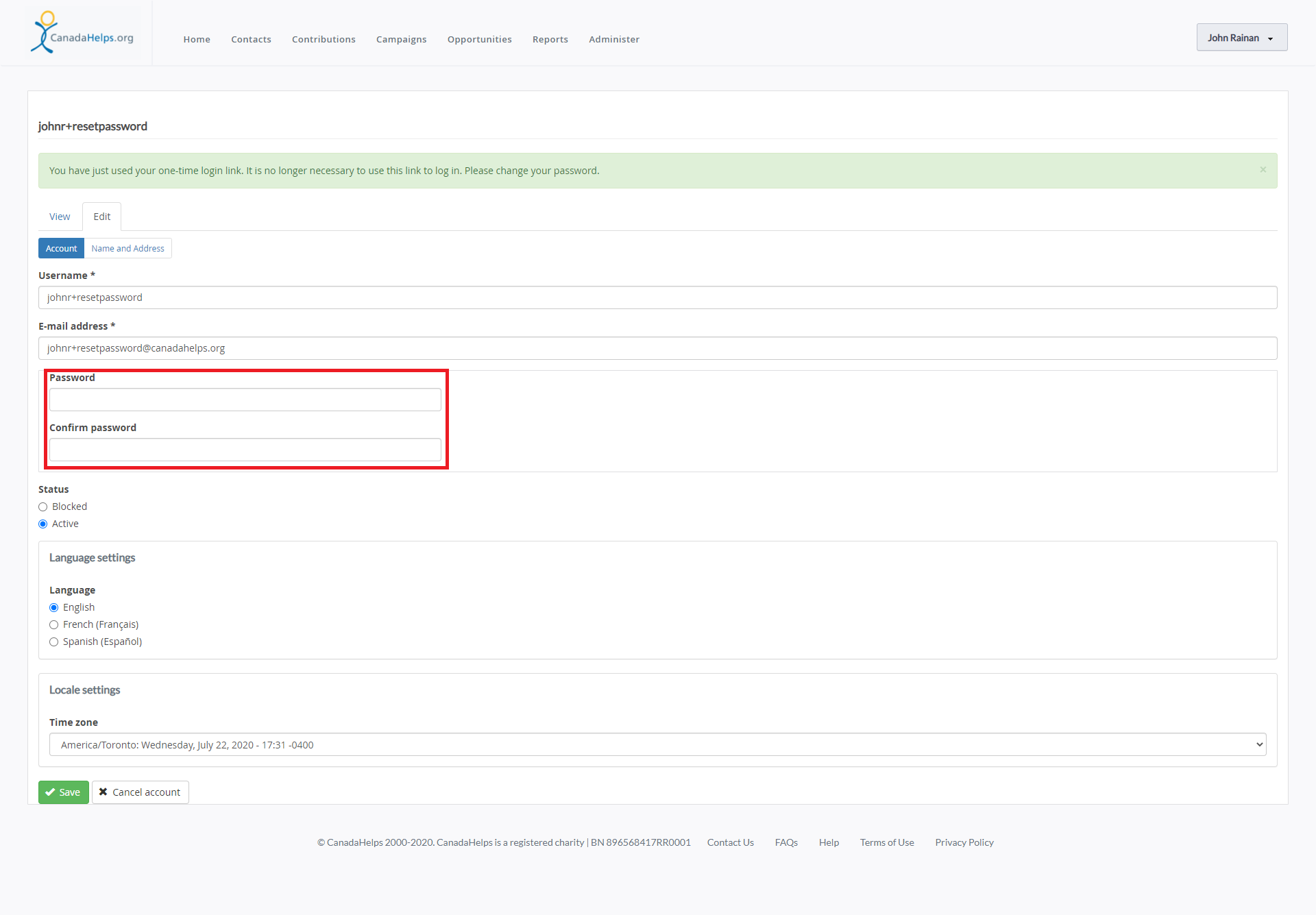Open the Contributions menu

pos(324,39)
